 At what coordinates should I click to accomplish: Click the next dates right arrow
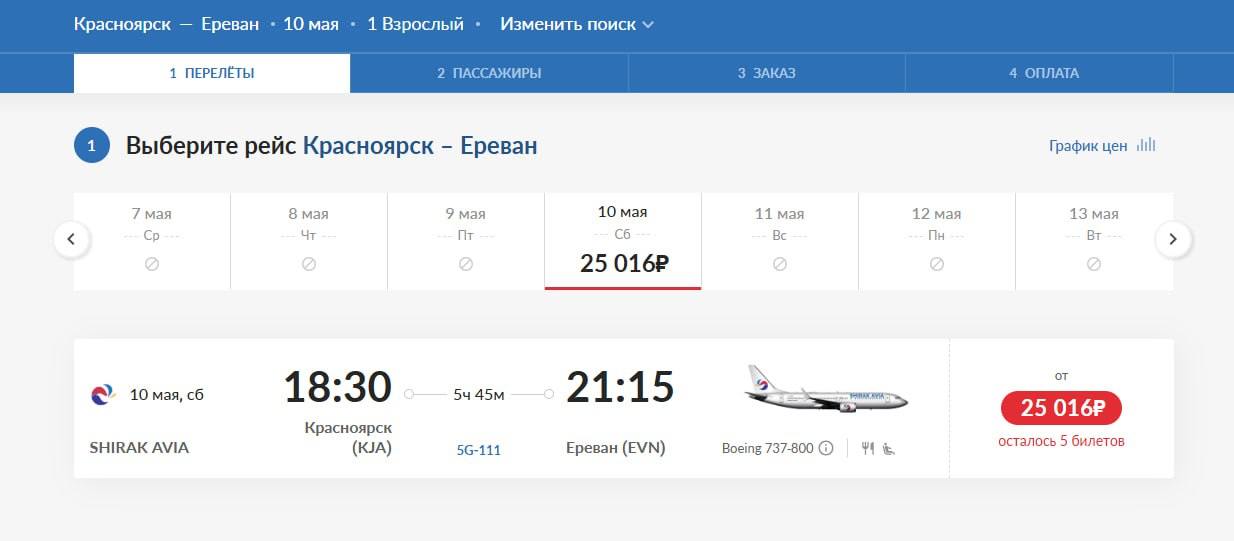[1173, 240]
